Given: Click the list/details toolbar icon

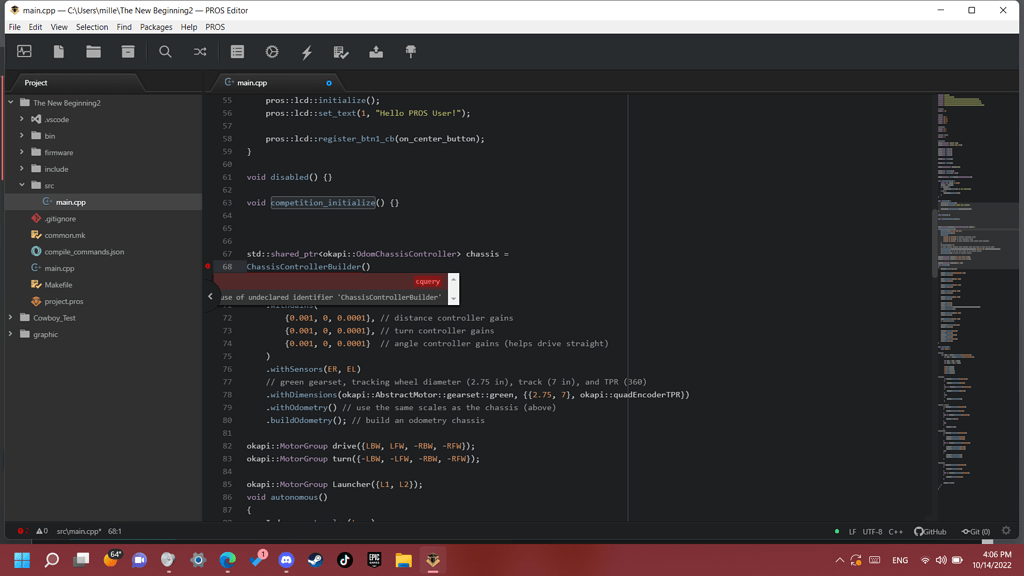Looking at the screenshot, I should (x=236, y=51).
